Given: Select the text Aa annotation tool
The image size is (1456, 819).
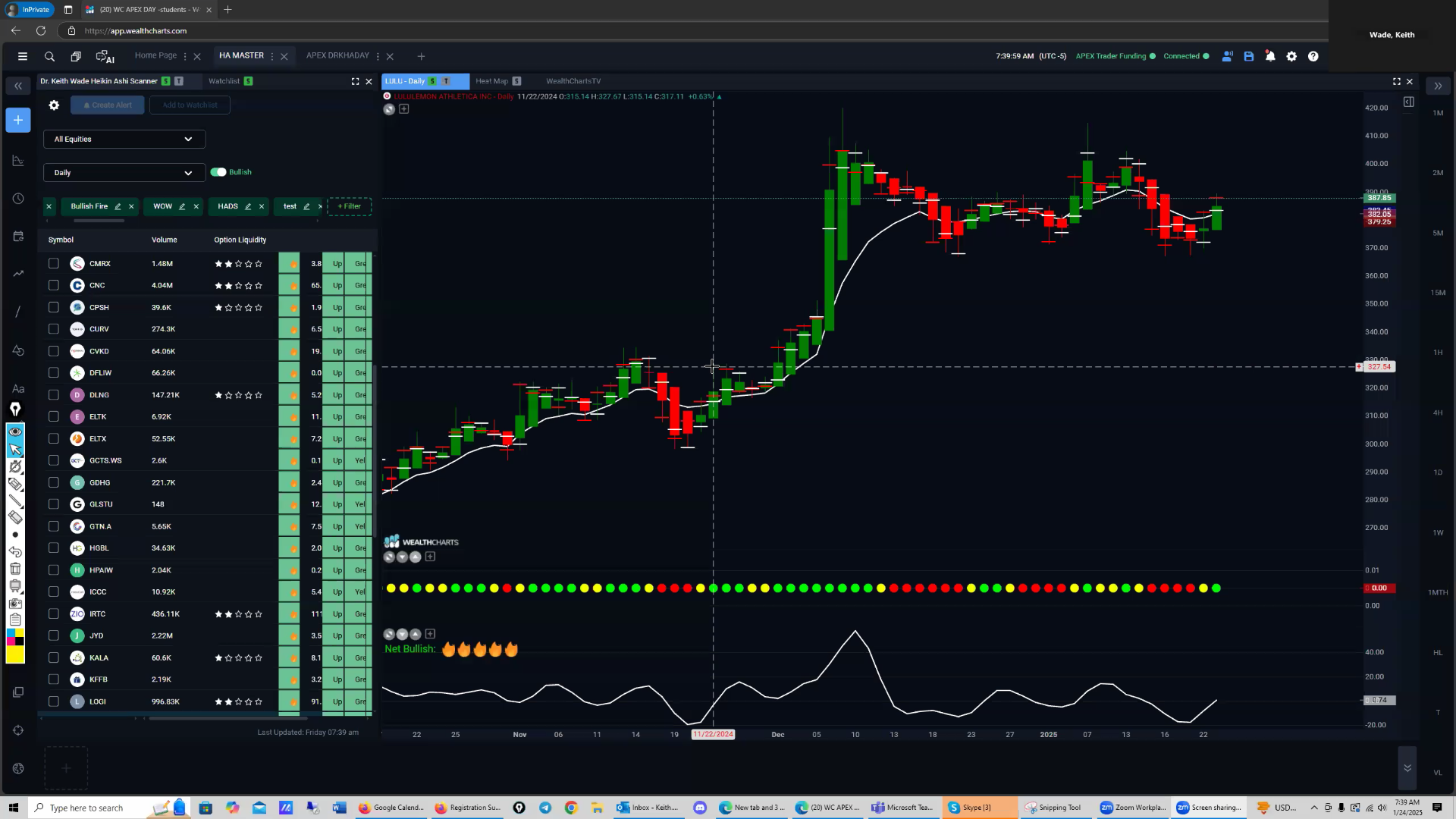Looking at the screenshot, I should (18, 388).
